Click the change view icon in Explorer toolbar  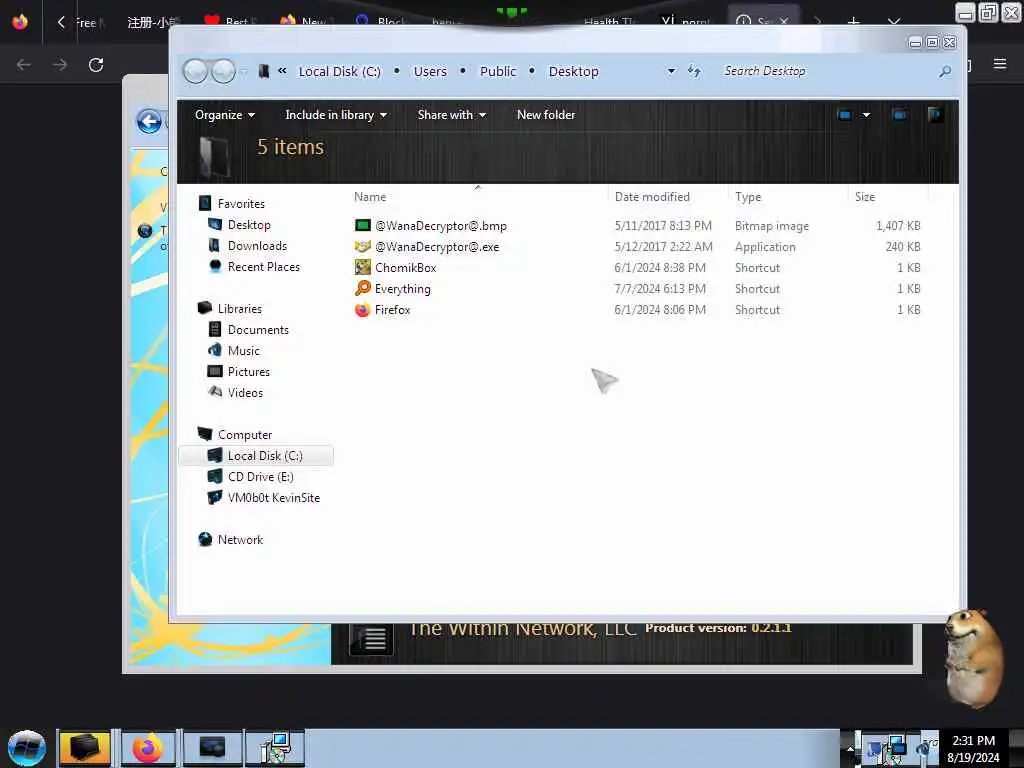coord(844,115)
